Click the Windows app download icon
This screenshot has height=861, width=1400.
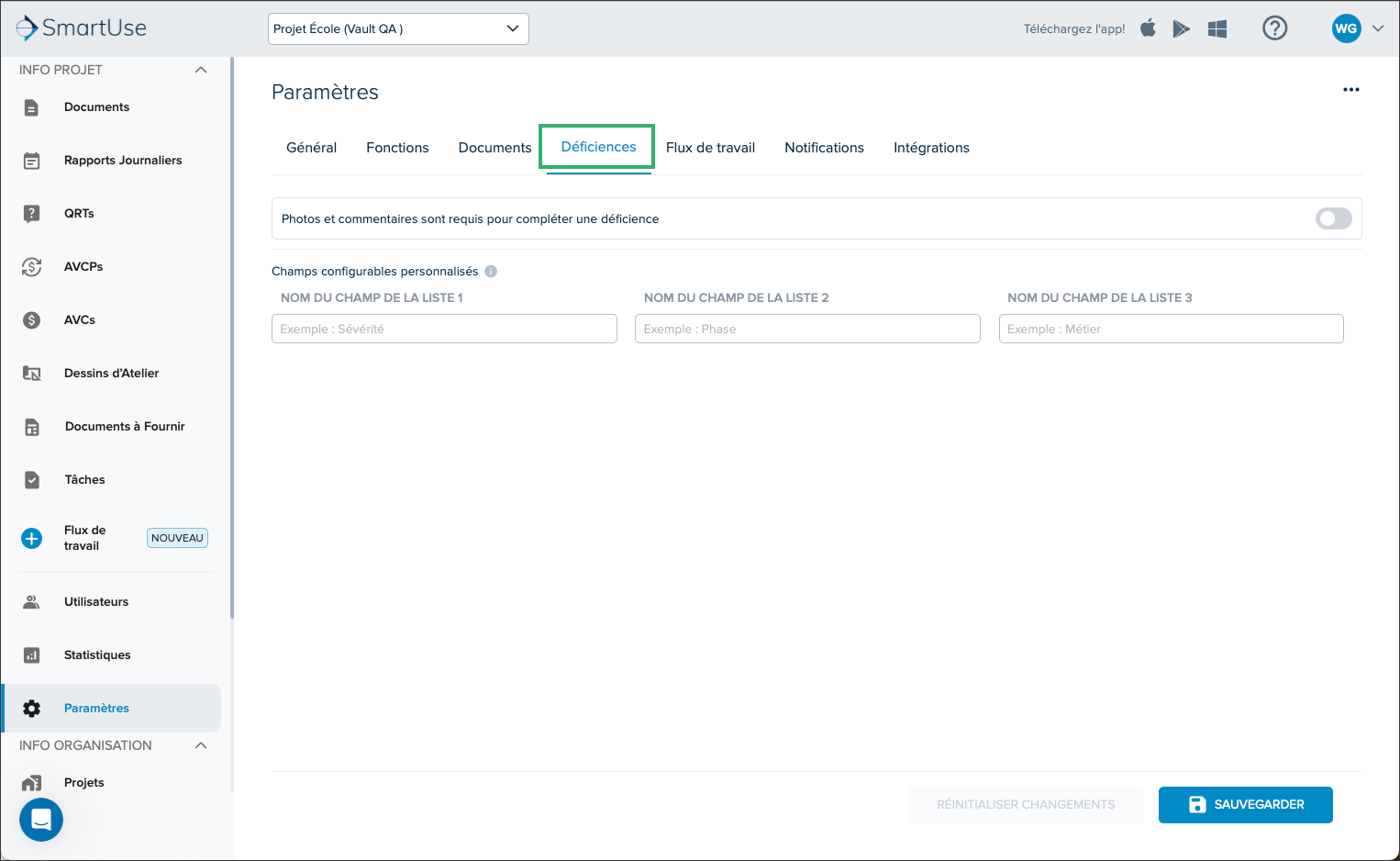(x=1217, y=29)
